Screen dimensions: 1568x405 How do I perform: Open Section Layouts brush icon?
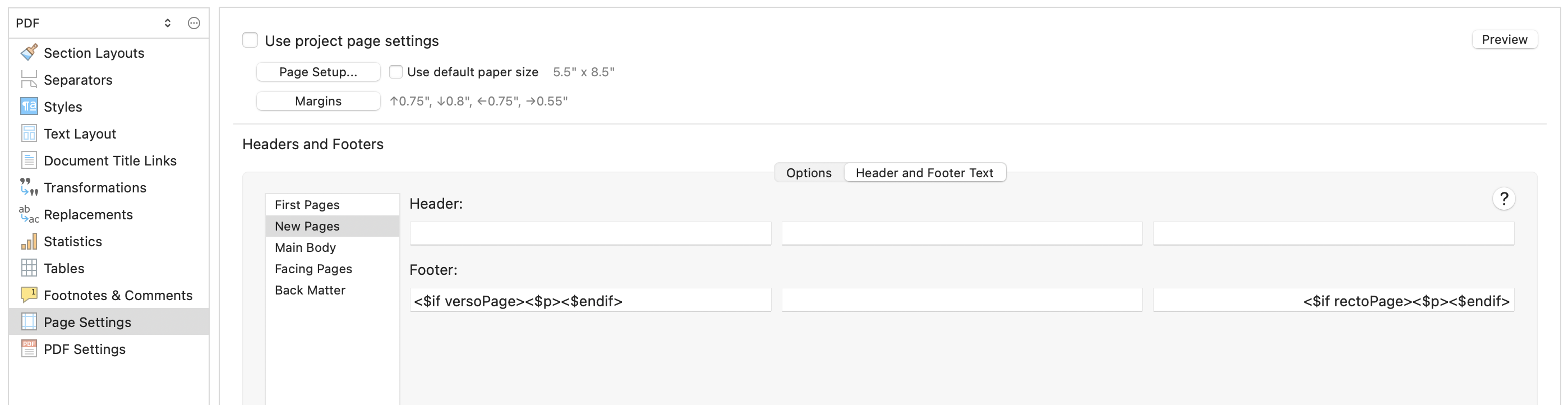click(29, 52)
